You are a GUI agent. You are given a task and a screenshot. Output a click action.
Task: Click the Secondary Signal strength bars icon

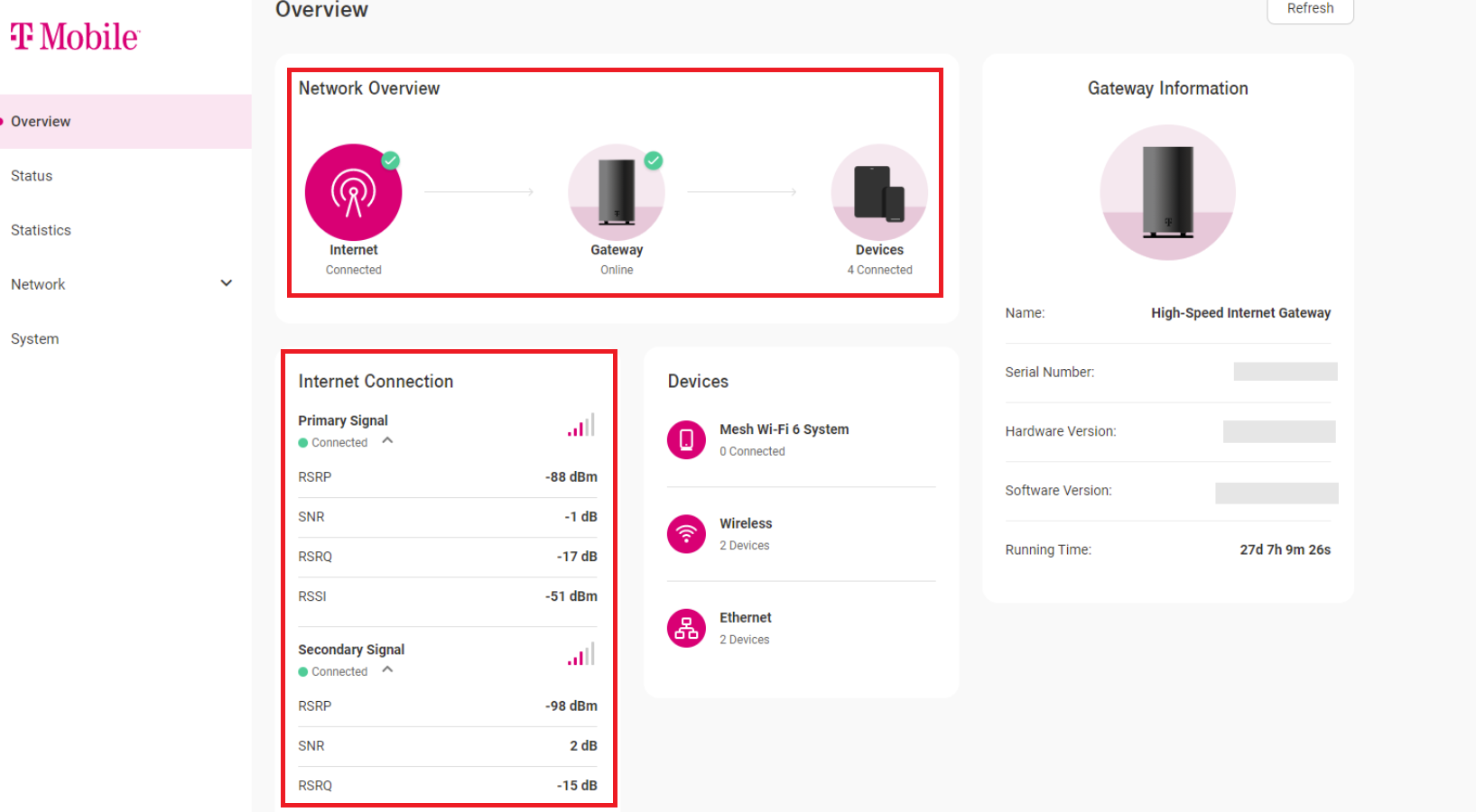tap(580, 653)
